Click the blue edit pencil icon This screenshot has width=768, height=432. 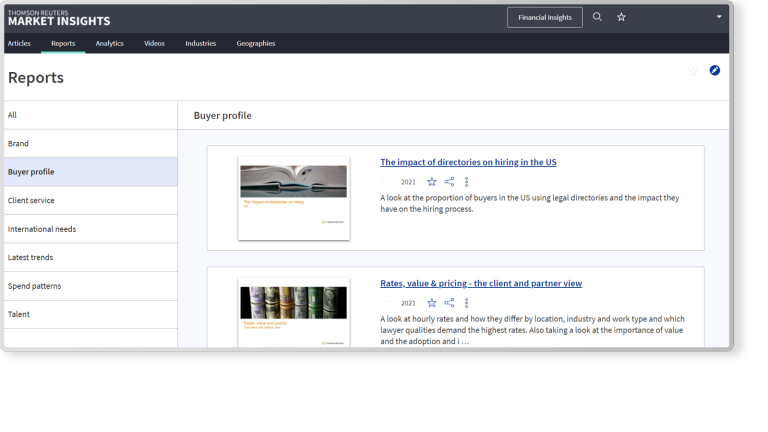pyautogui.click(x=715, y=71)
